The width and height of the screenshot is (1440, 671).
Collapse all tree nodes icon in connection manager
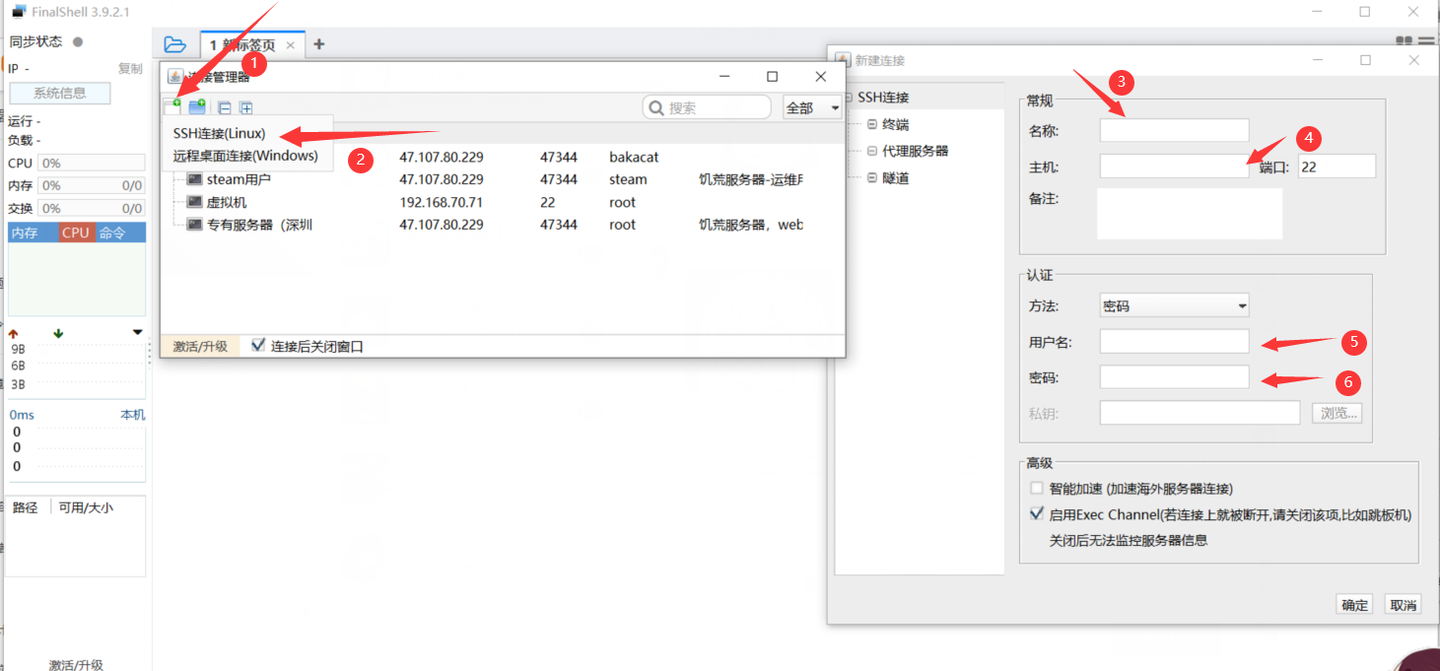[224, 108]
